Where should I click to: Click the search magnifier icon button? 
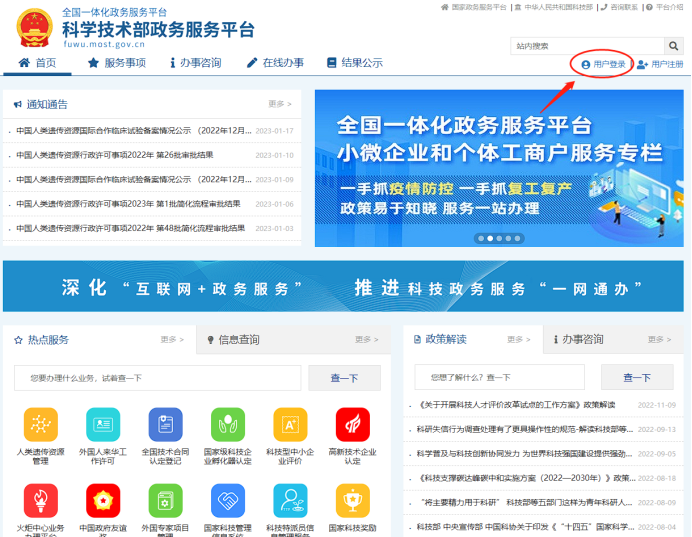[673, 46]
